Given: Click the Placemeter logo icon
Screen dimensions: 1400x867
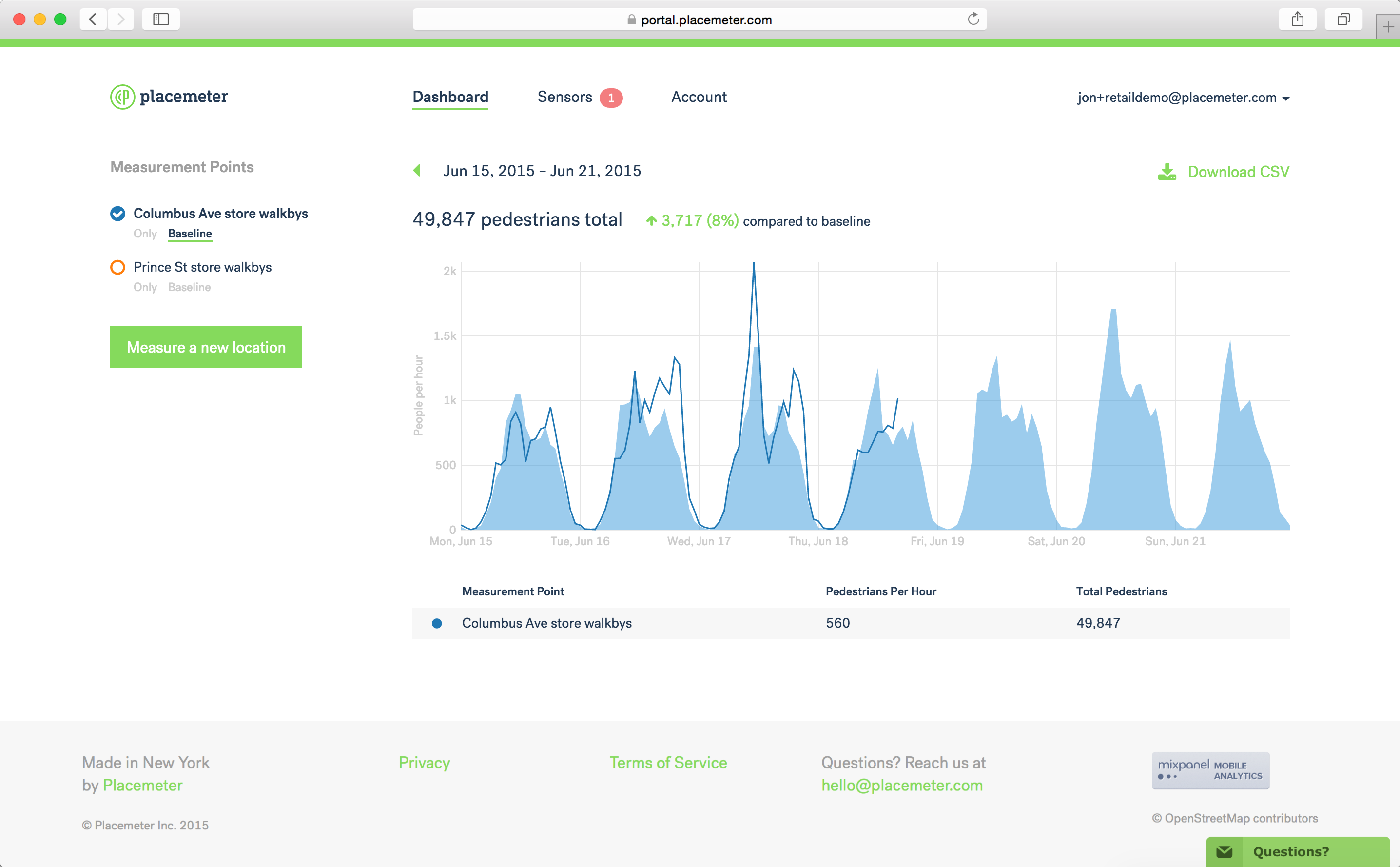Looking at the screenshot, I should tap(122, 97).
